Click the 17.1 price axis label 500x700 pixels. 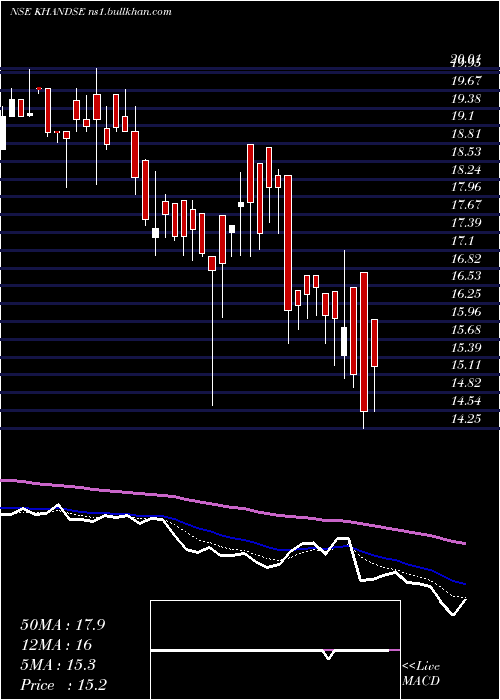click(463, 241)
